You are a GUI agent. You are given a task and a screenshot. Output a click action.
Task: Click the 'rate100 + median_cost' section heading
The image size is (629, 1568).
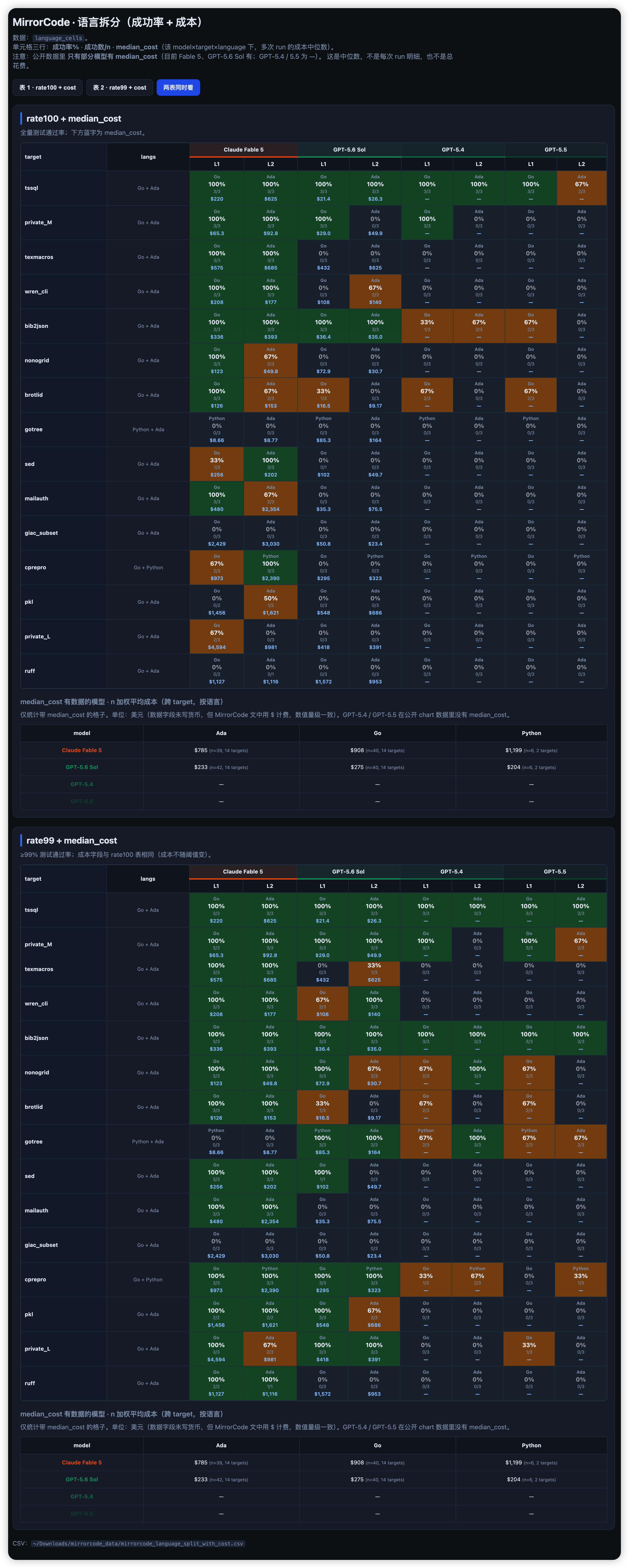coord(74,119)
